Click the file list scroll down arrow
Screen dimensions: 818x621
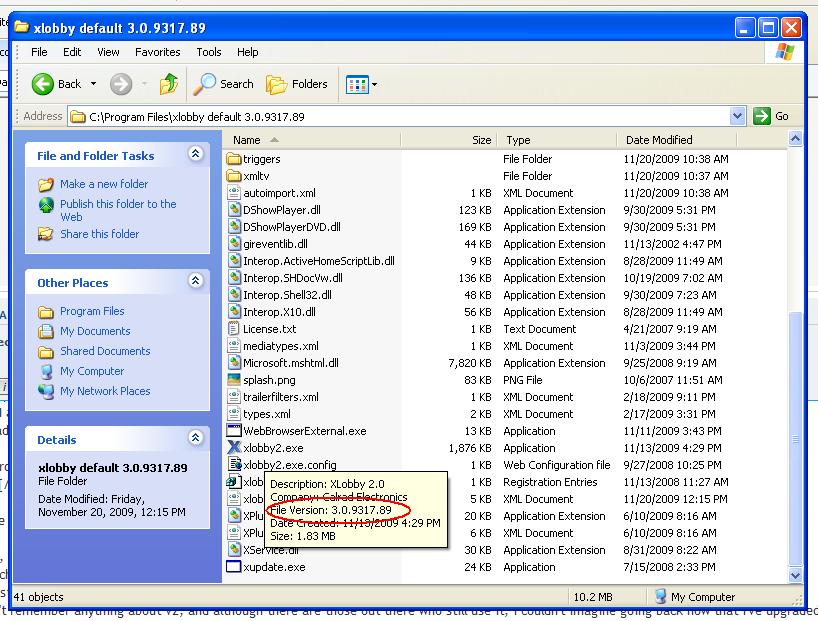click(795, 575)
